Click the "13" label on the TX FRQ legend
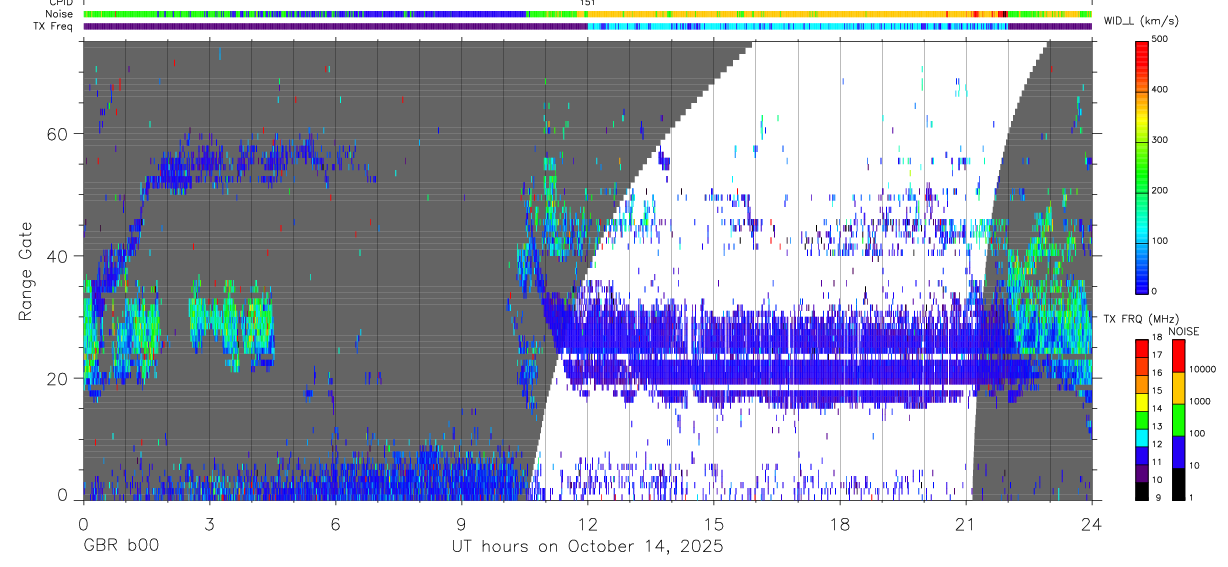Viewport: 1228px width, 567px height. point(1158,427)
